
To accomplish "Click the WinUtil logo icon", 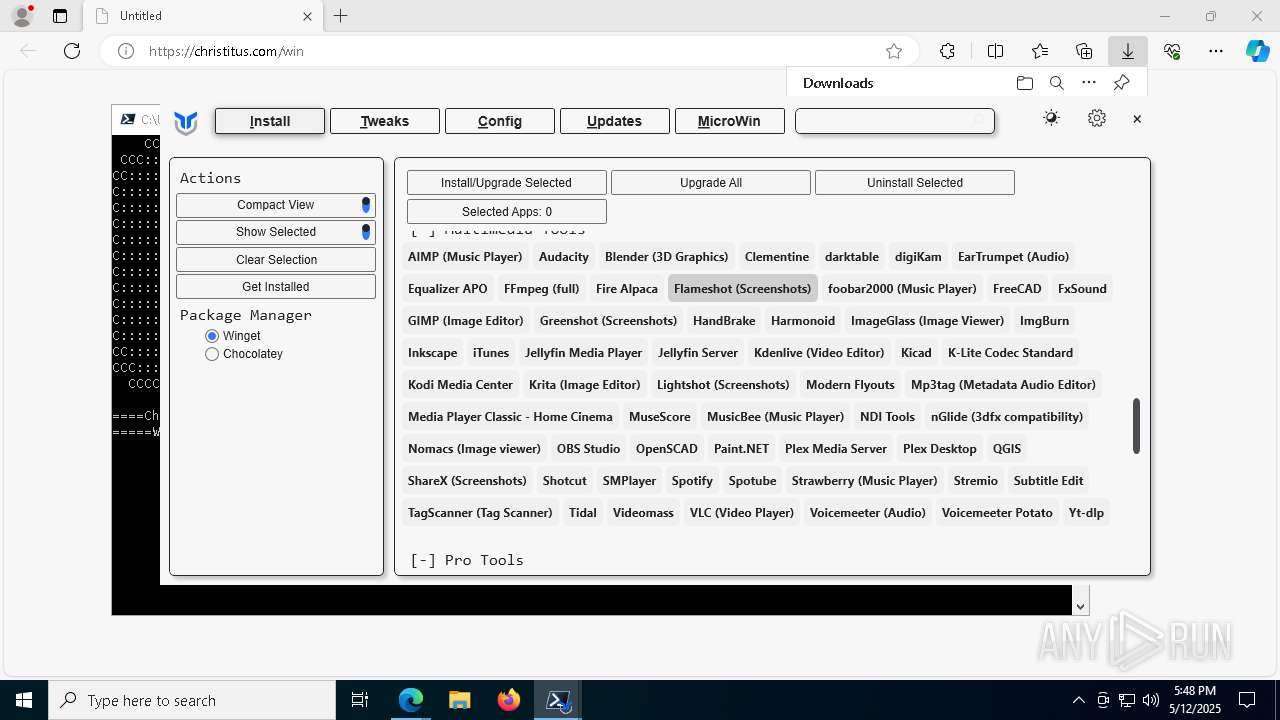I will click(186, 122).
